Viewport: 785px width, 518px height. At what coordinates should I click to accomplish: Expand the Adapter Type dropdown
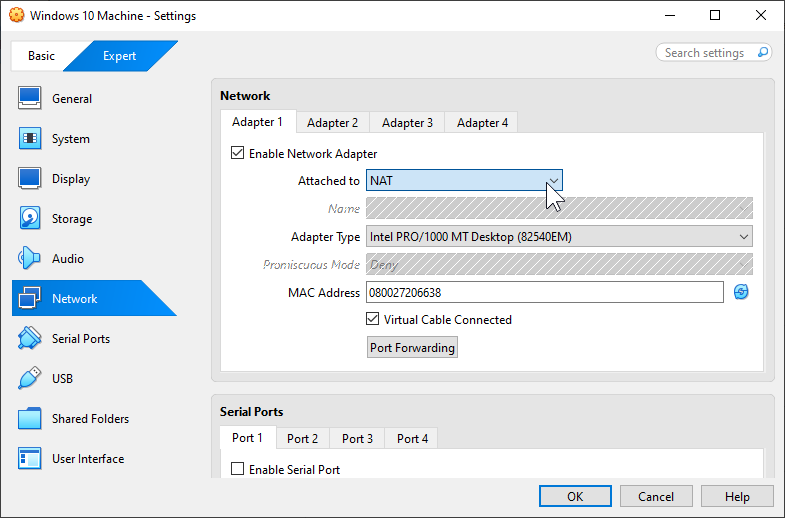(x=559, y=236)
